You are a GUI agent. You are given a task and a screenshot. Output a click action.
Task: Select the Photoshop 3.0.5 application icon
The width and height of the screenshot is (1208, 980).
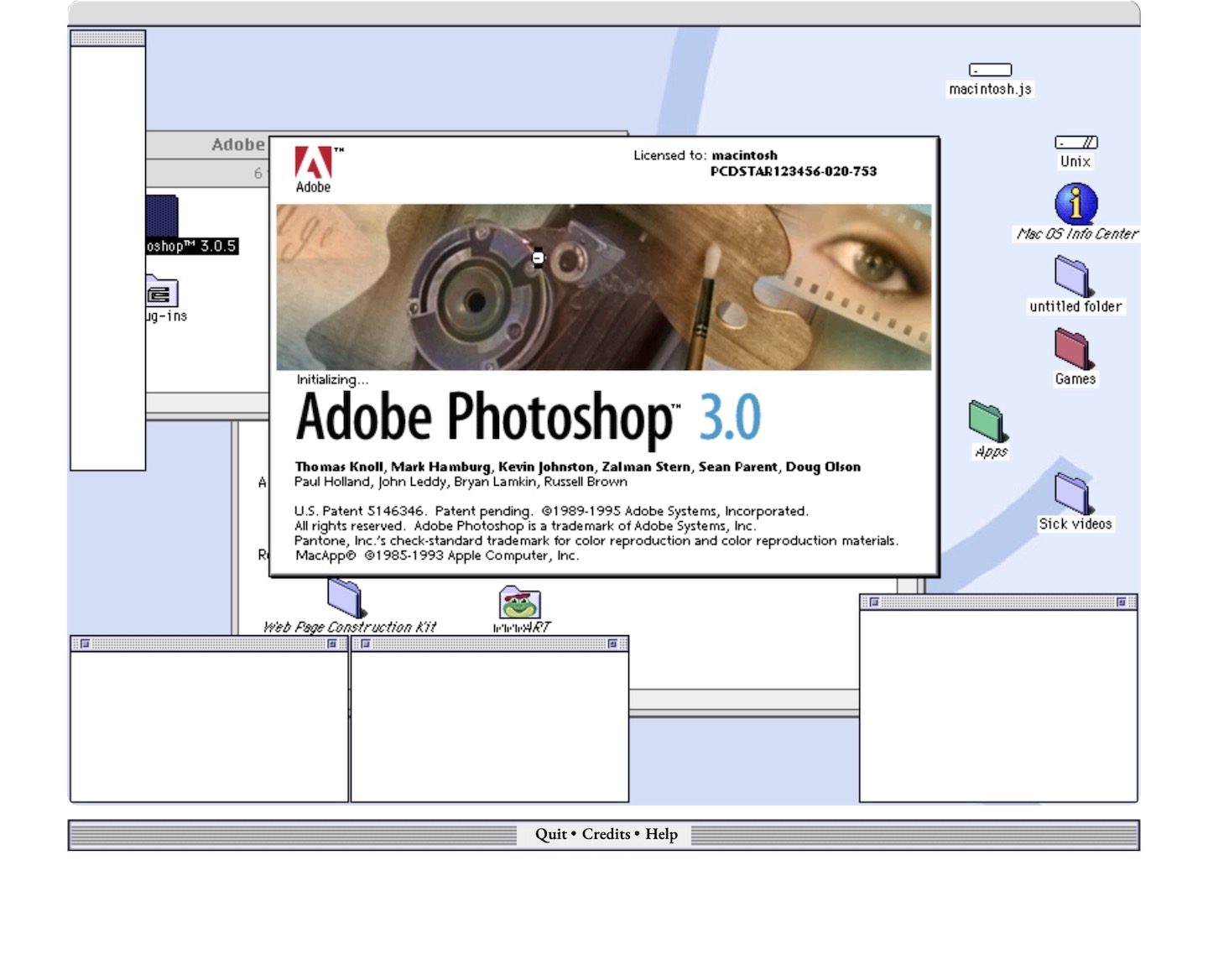162,216
